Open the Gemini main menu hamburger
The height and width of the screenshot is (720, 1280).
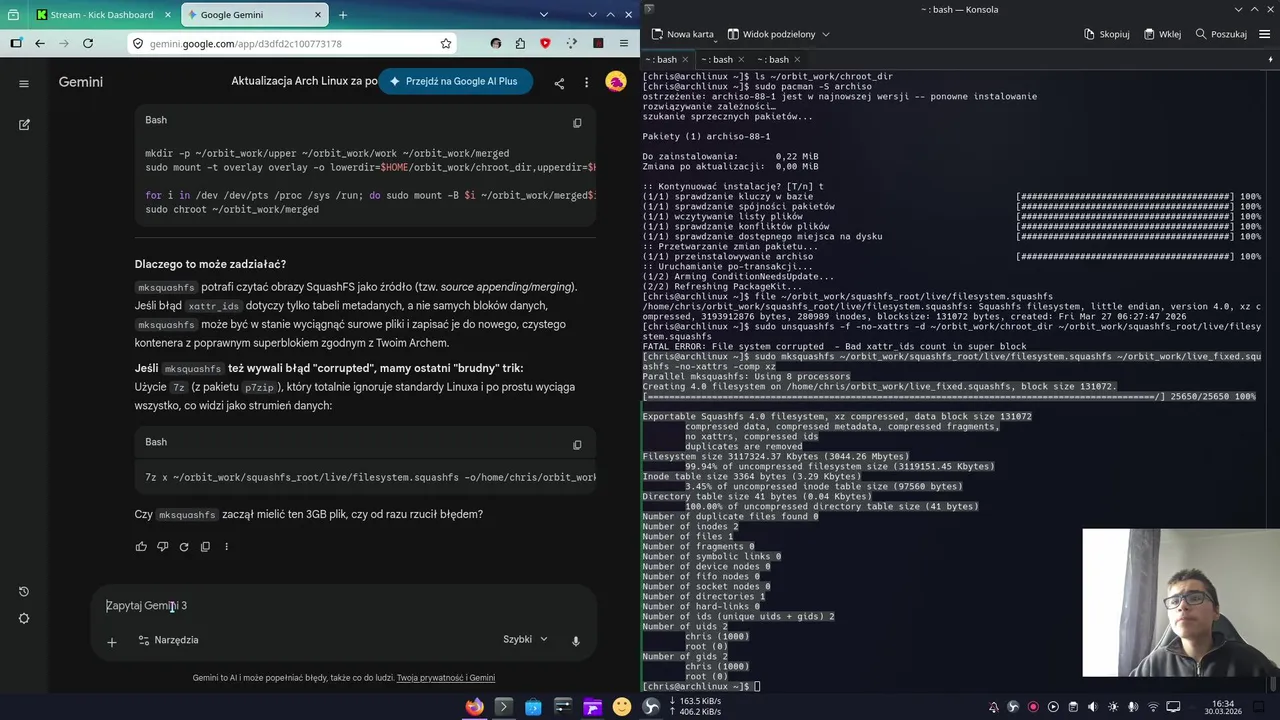pos(24,83)
